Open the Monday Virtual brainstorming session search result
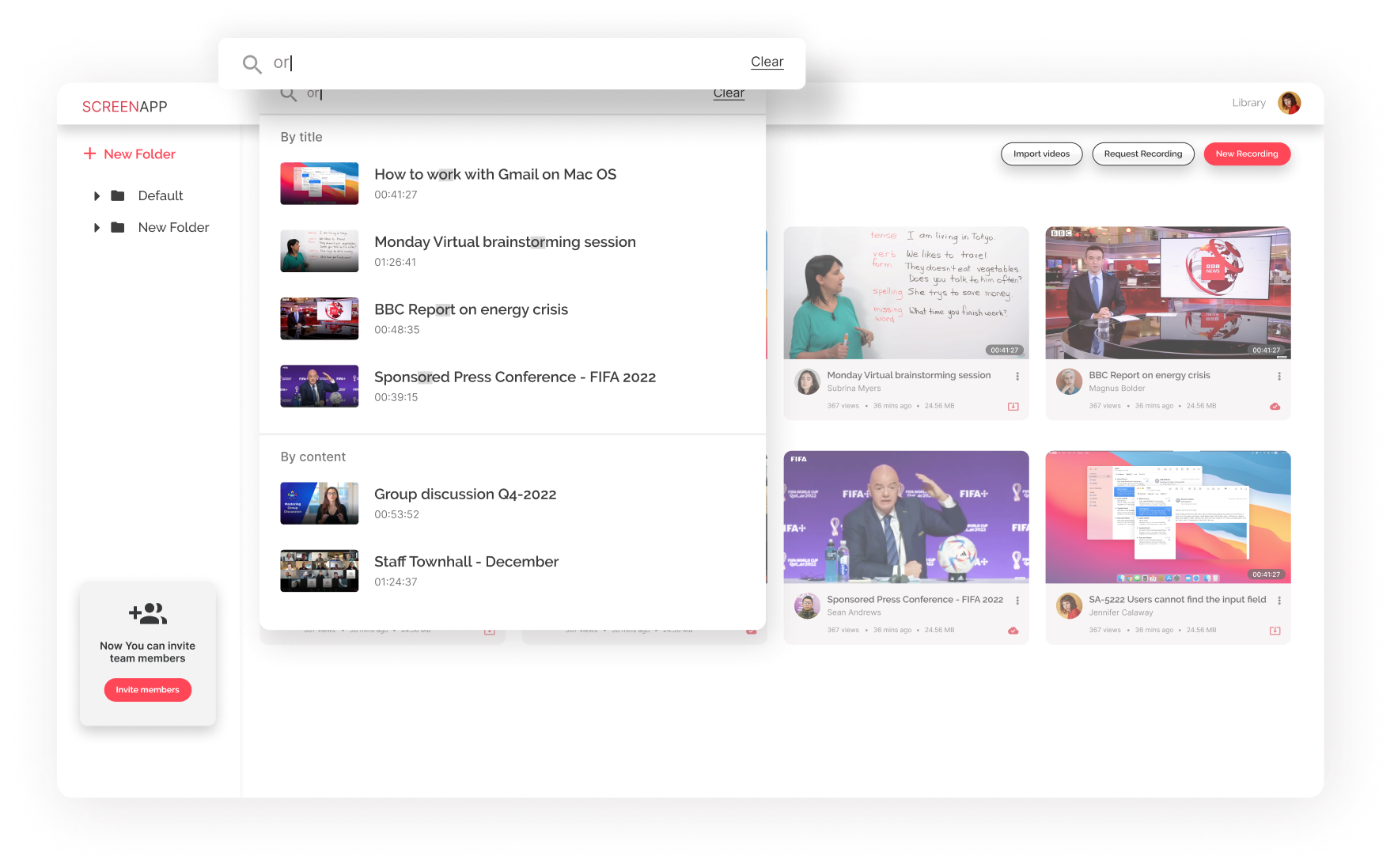Image resolution: width=1394 pixels, height=868 pixels. 513,251
